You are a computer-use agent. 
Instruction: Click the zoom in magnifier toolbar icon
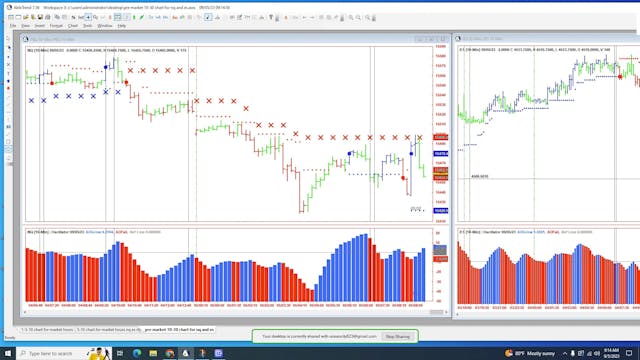[x=351, y=18]
